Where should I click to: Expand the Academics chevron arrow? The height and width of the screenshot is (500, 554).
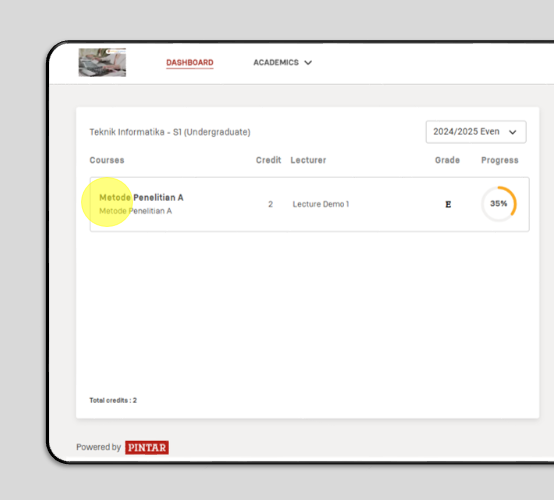308,63
